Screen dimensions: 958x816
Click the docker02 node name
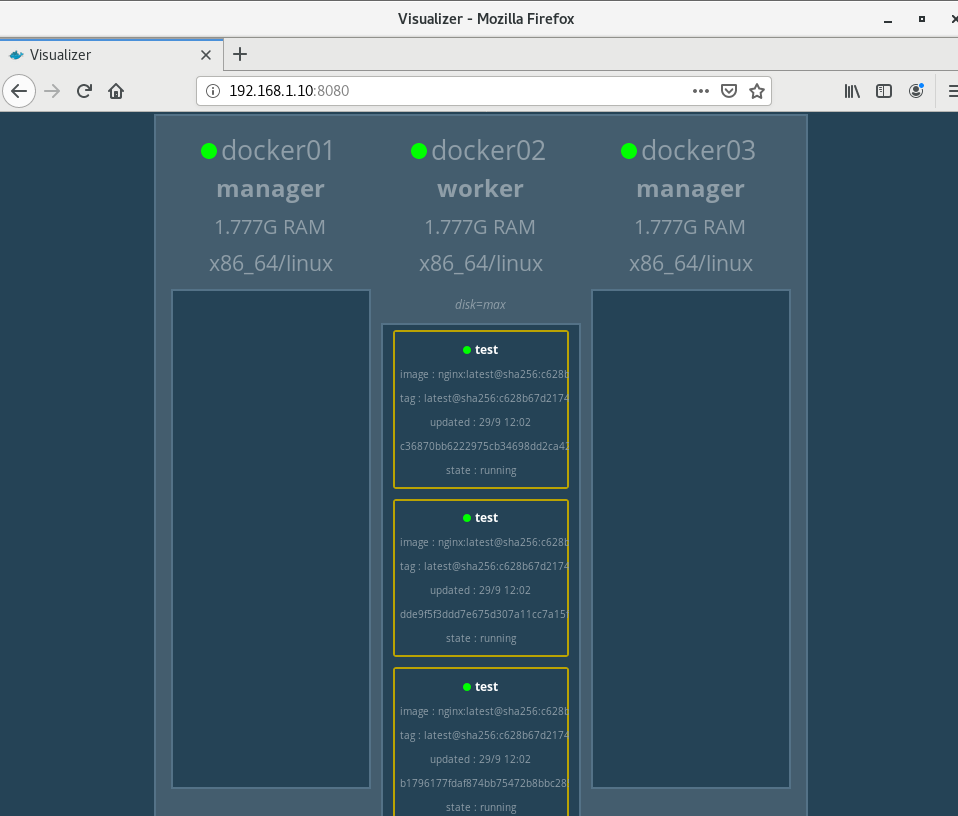[x=488, y=150]
